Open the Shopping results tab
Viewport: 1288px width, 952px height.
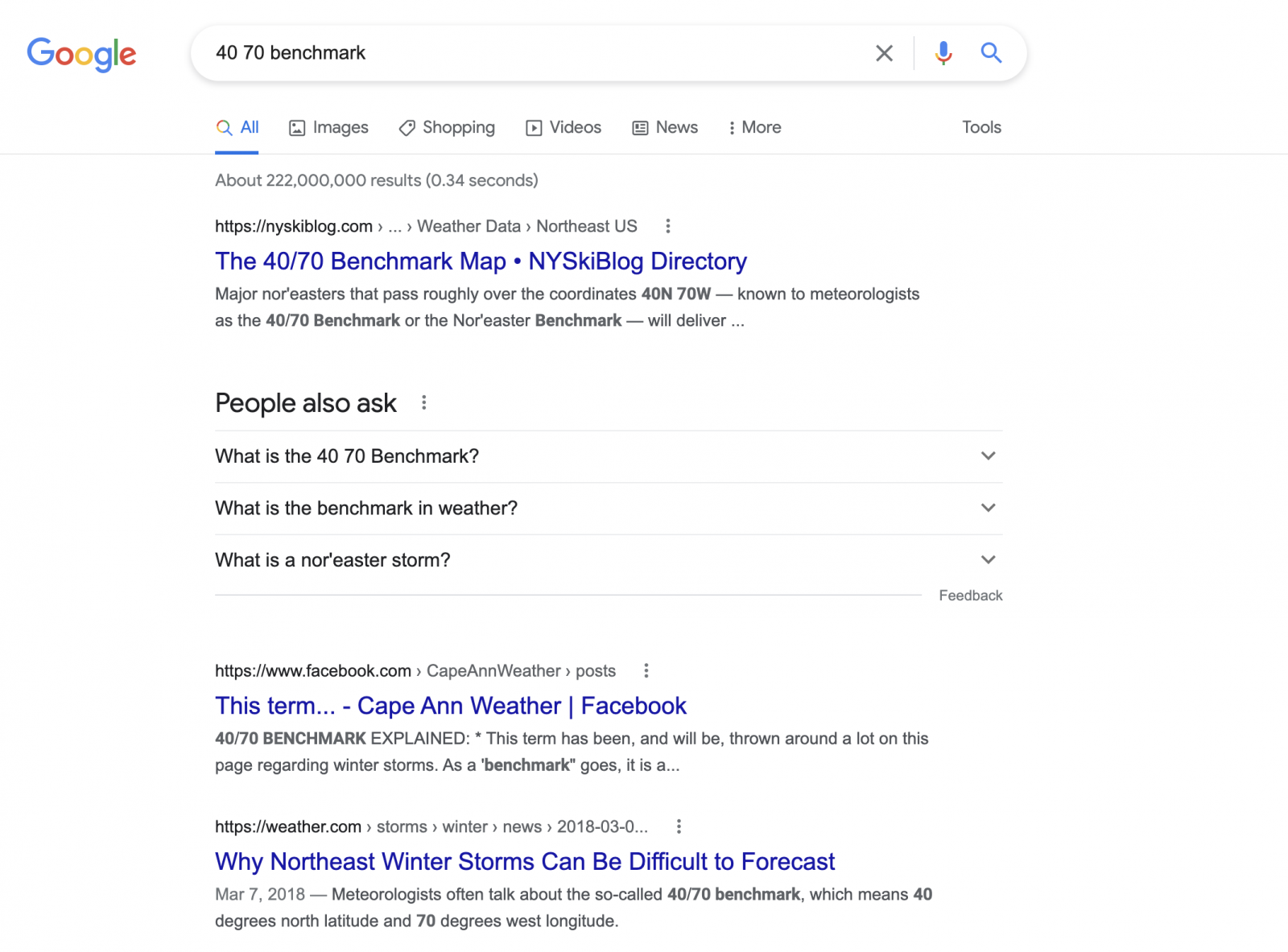click(447, 127)
